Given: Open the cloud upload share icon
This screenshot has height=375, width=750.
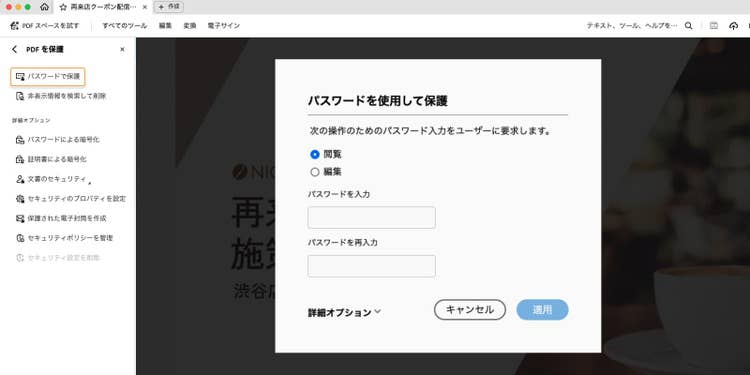Looking at the screenshot, I should [x=733, y=26].
